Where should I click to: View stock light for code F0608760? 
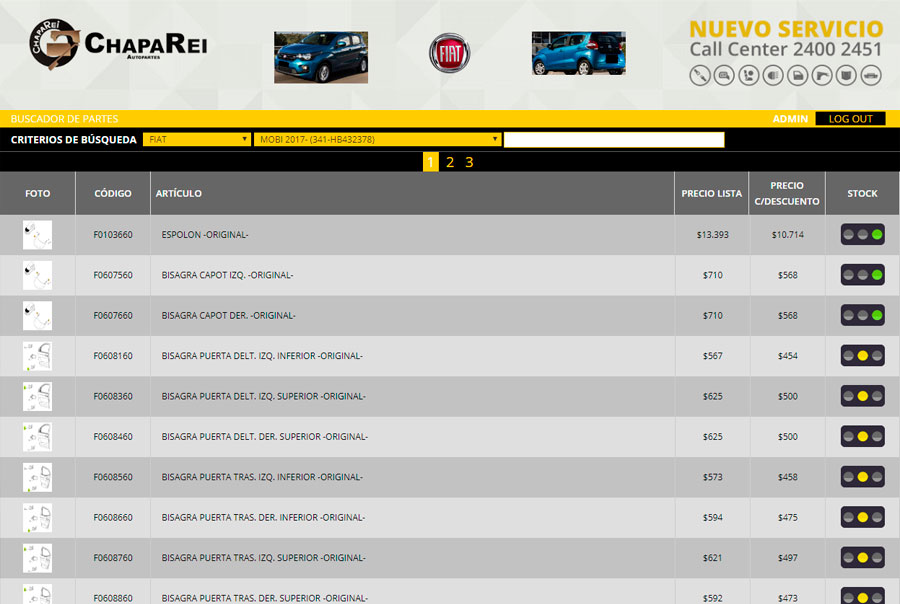(x=862, y=557)
